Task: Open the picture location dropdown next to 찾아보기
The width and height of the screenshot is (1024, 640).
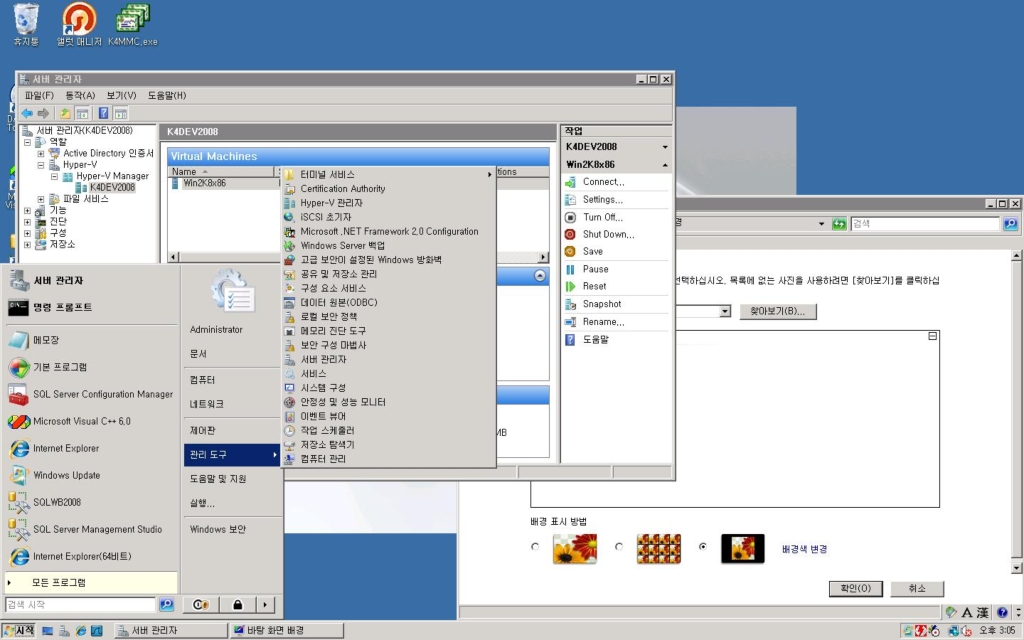Action: (725, 312)
